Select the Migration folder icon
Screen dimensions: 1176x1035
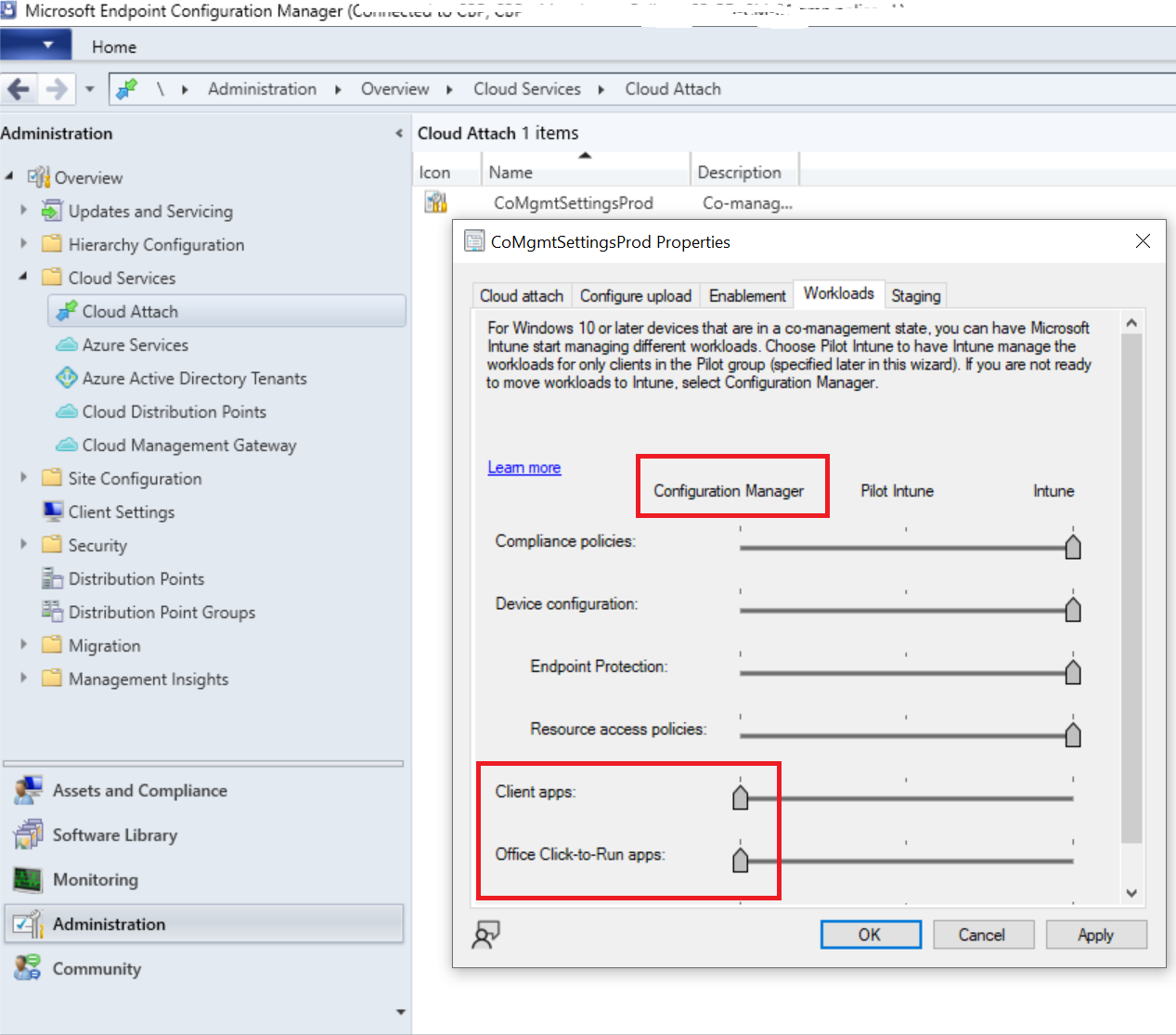[x=52, y=644]
